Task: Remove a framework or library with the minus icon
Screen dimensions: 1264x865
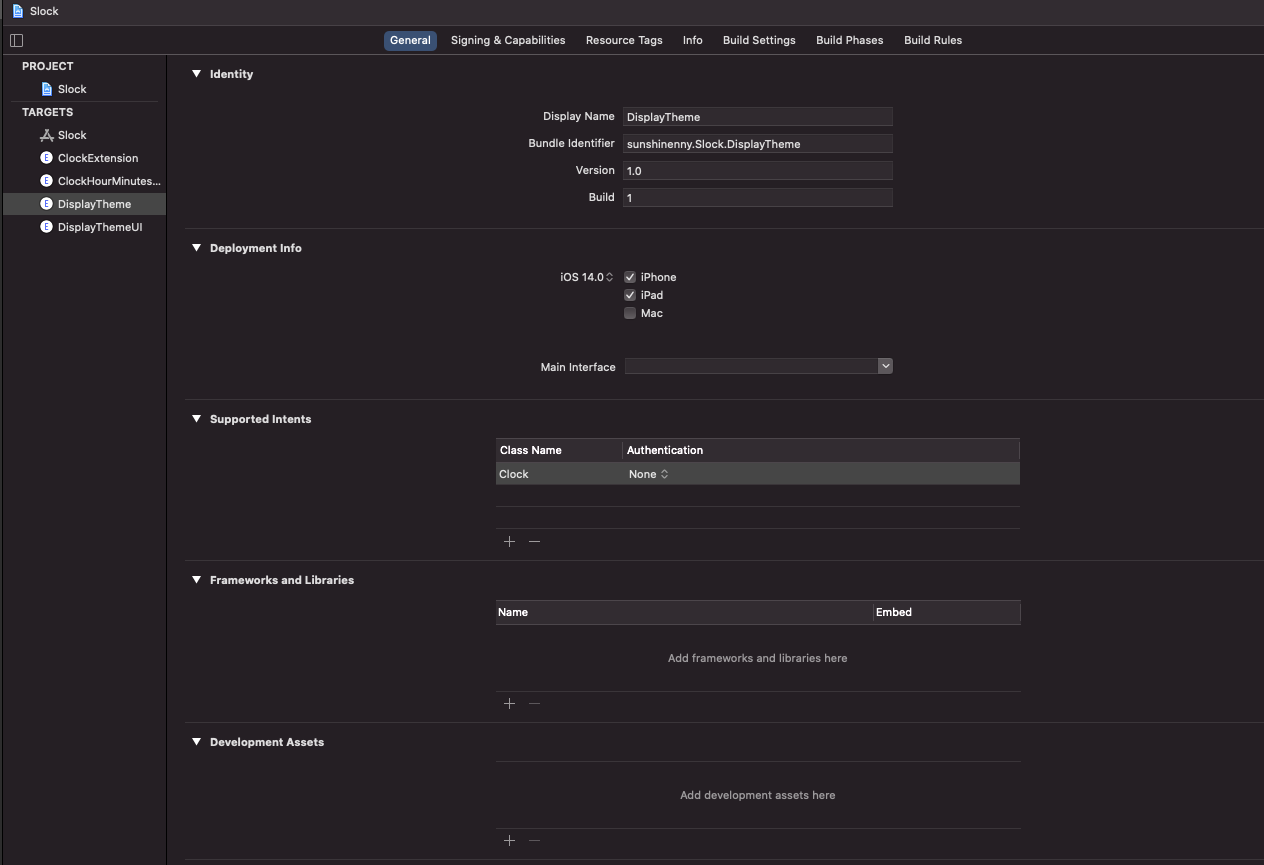Action: pyautogui.click(x=534, y=703)
